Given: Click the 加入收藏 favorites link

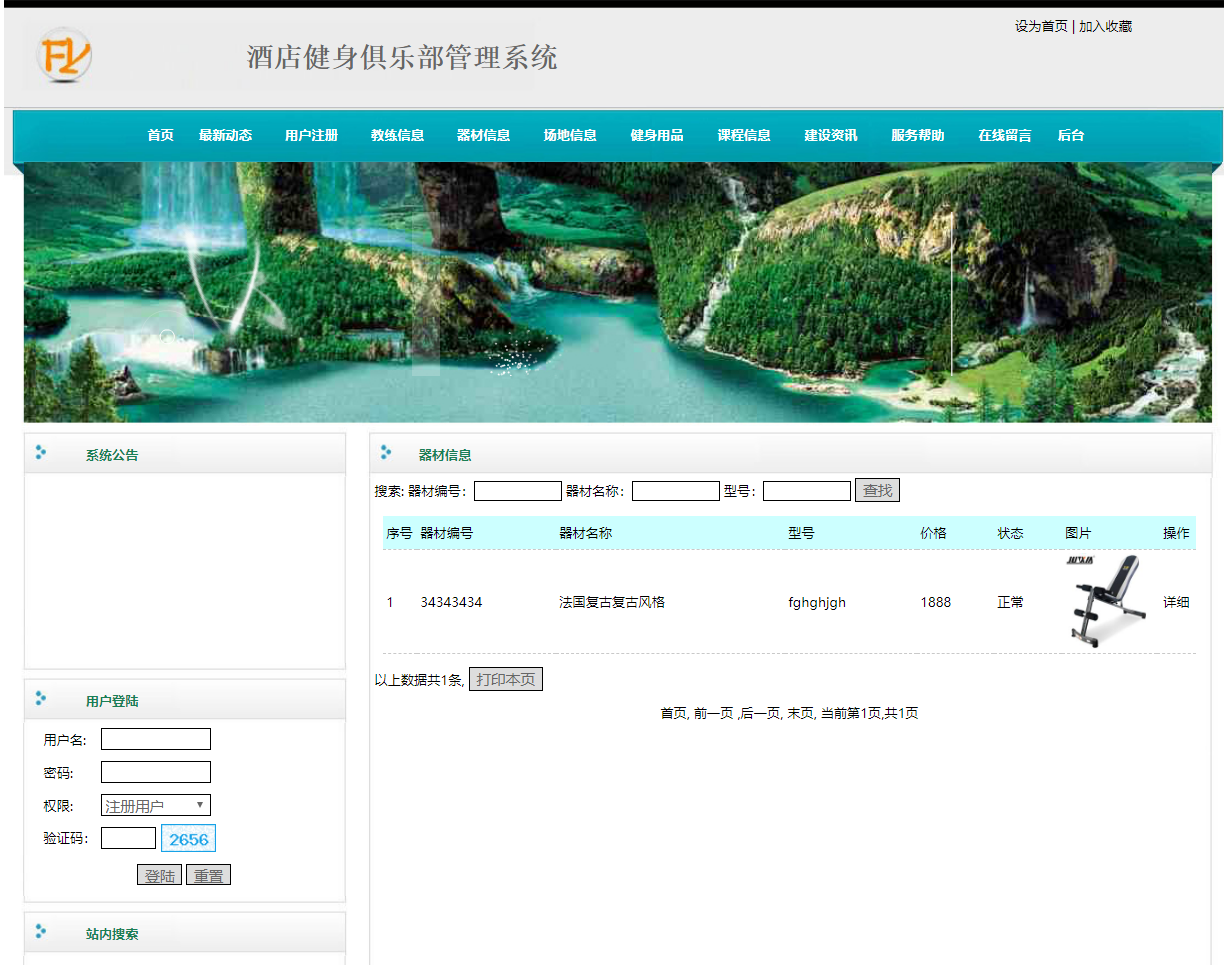Looking at the screenshot, I should [x=1104, y=26].
